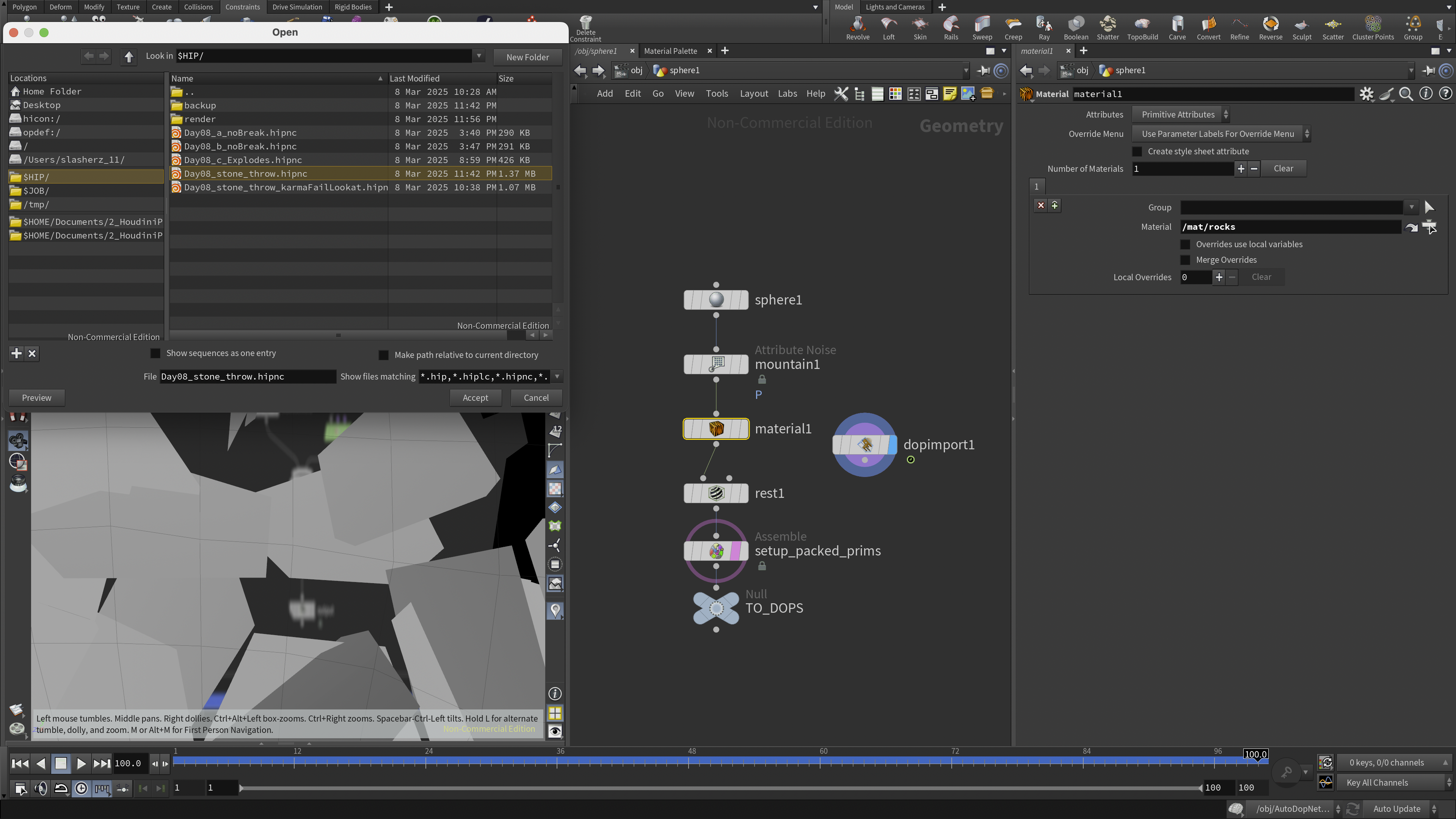Open the Attributes dropdown
The width and height of the screenshot is (1456, 819).
coord(1181,115)
